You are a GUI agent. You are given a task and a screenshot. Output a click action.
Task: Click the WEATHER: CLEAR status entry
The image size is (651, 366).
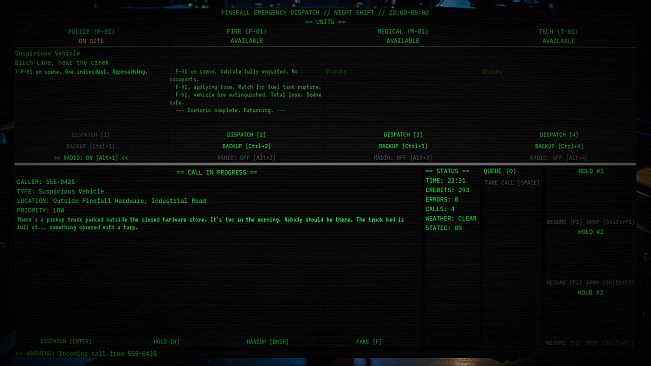(451, 219)
